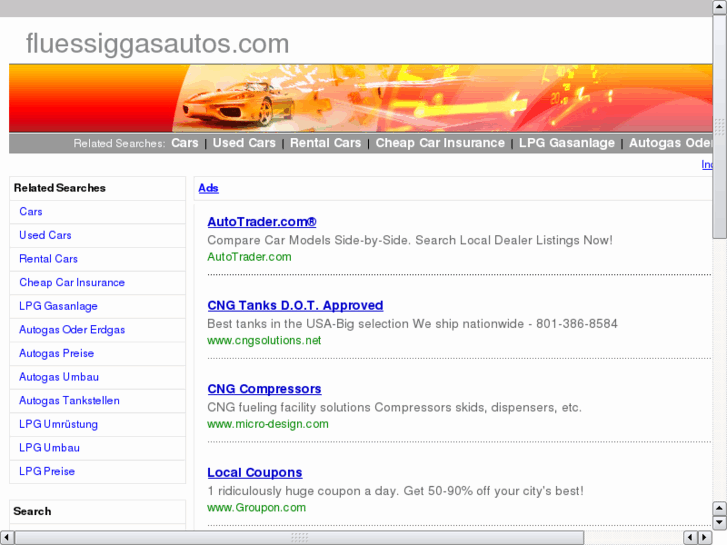Screen dimensions: 727x545
Task: Click the fluessiggasautos.com site title
Action: (157, 44)
